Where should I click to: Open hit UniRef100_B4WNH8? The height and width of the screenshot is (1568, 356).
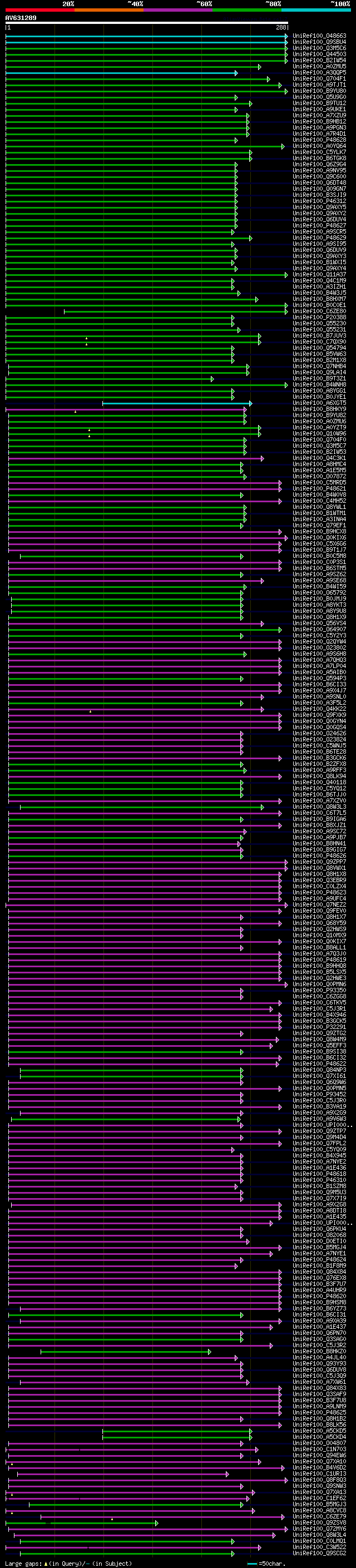[x=319, y=385]
